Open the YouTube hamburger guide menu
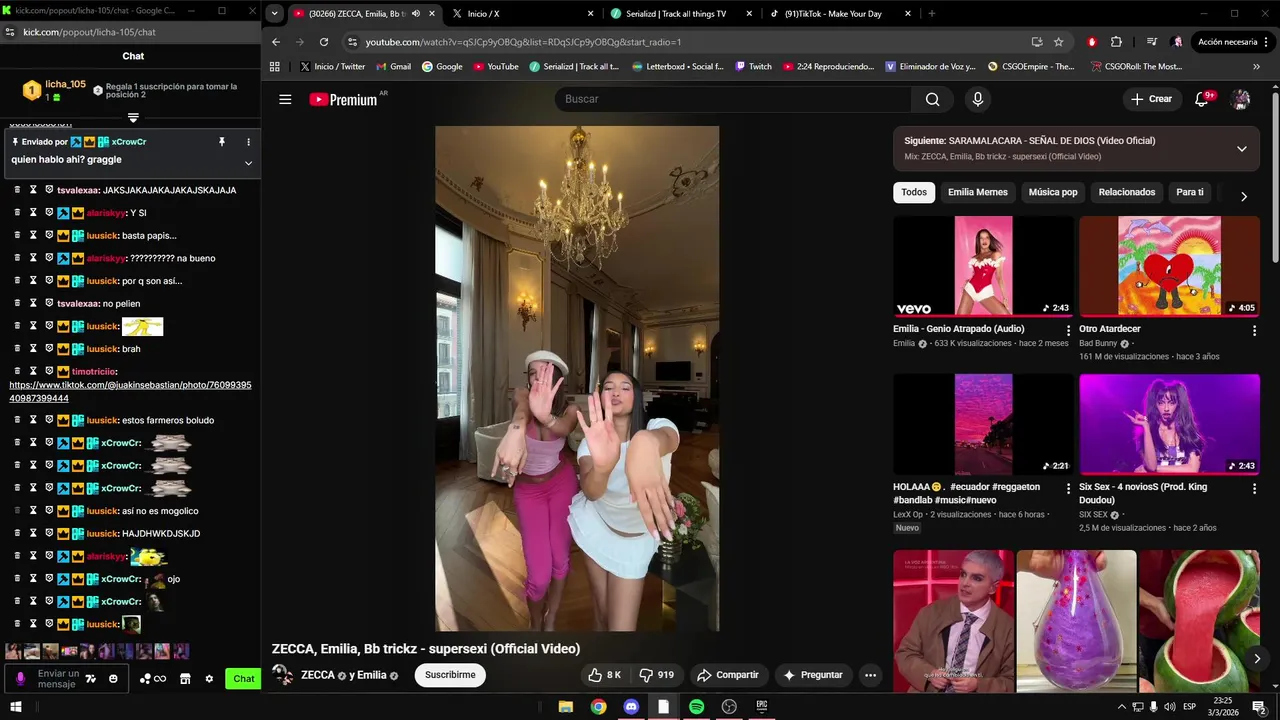The image size is (1280, 720). pos(285,99)
